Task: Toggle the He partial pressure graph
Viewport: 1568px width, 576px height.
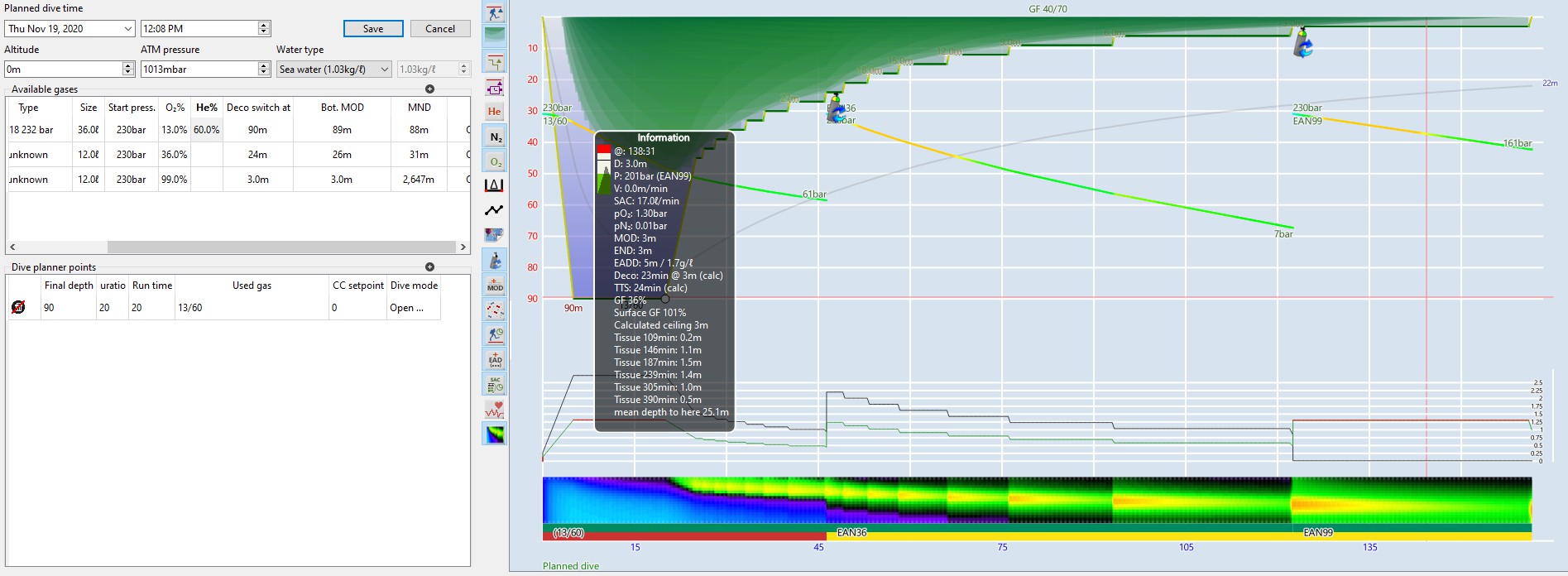Action: tap(494, 112)
